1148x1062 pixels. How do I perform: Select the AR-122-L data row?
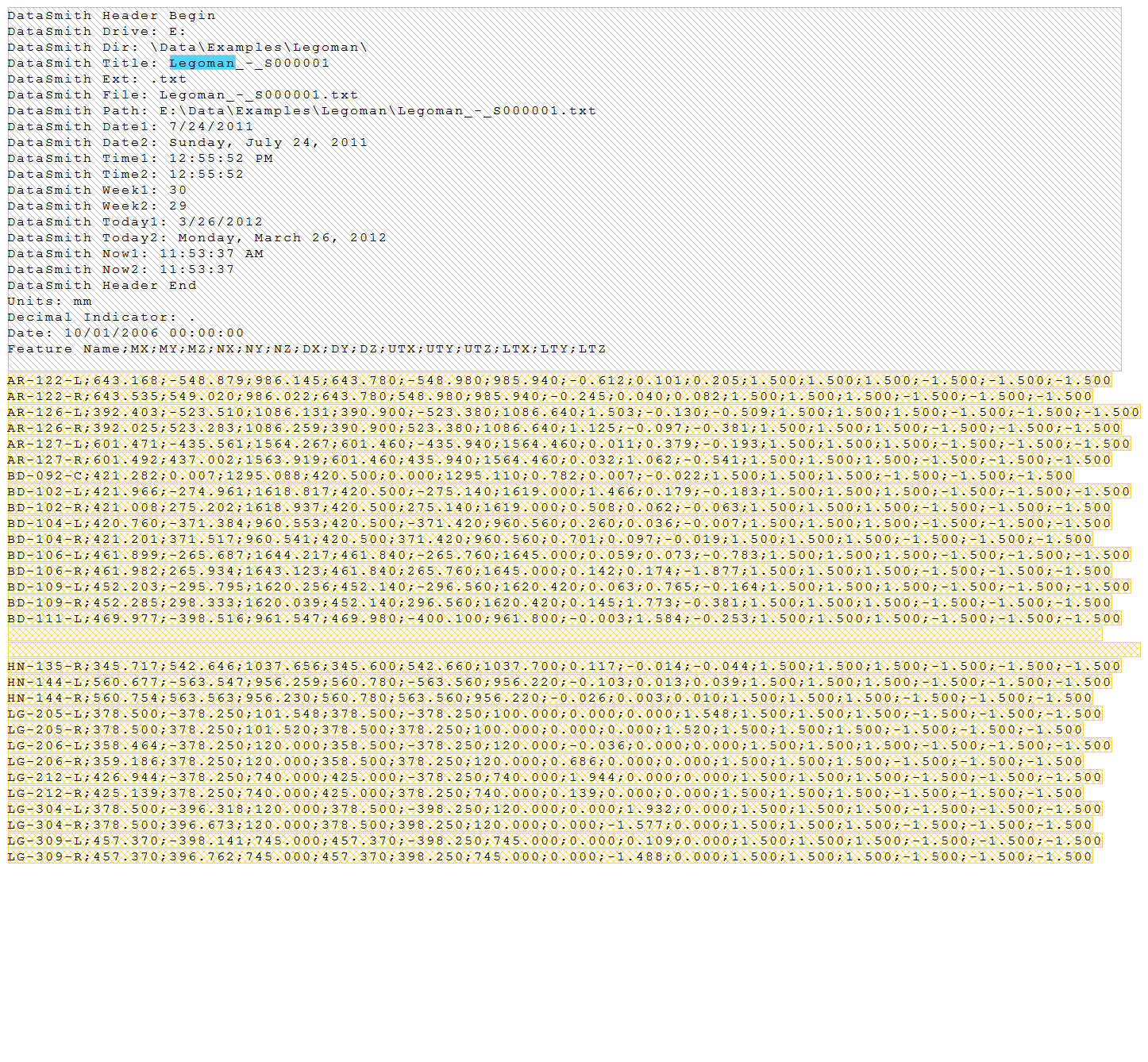tap(559, 380)
